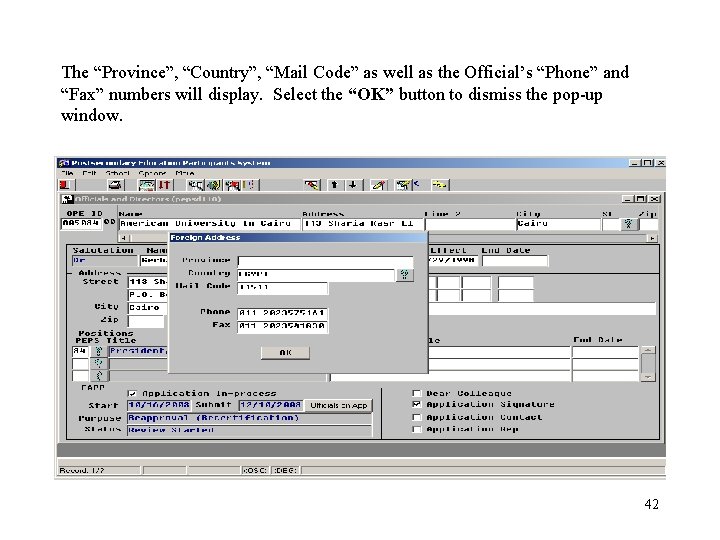Click the Submit date field
720x540 pixels.
(271, 405)
